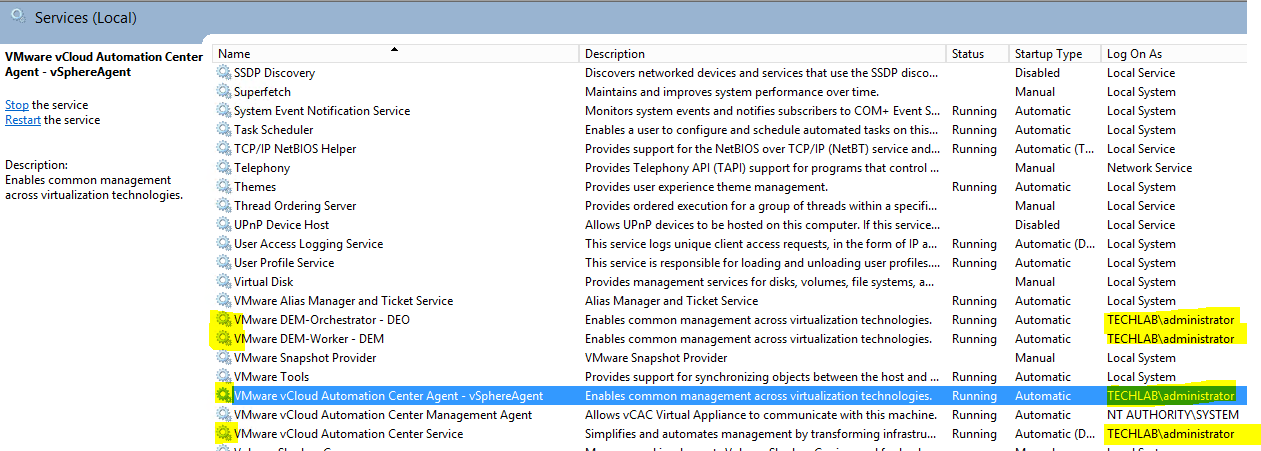Select the SSDP Discovery service row

(729, 73)
